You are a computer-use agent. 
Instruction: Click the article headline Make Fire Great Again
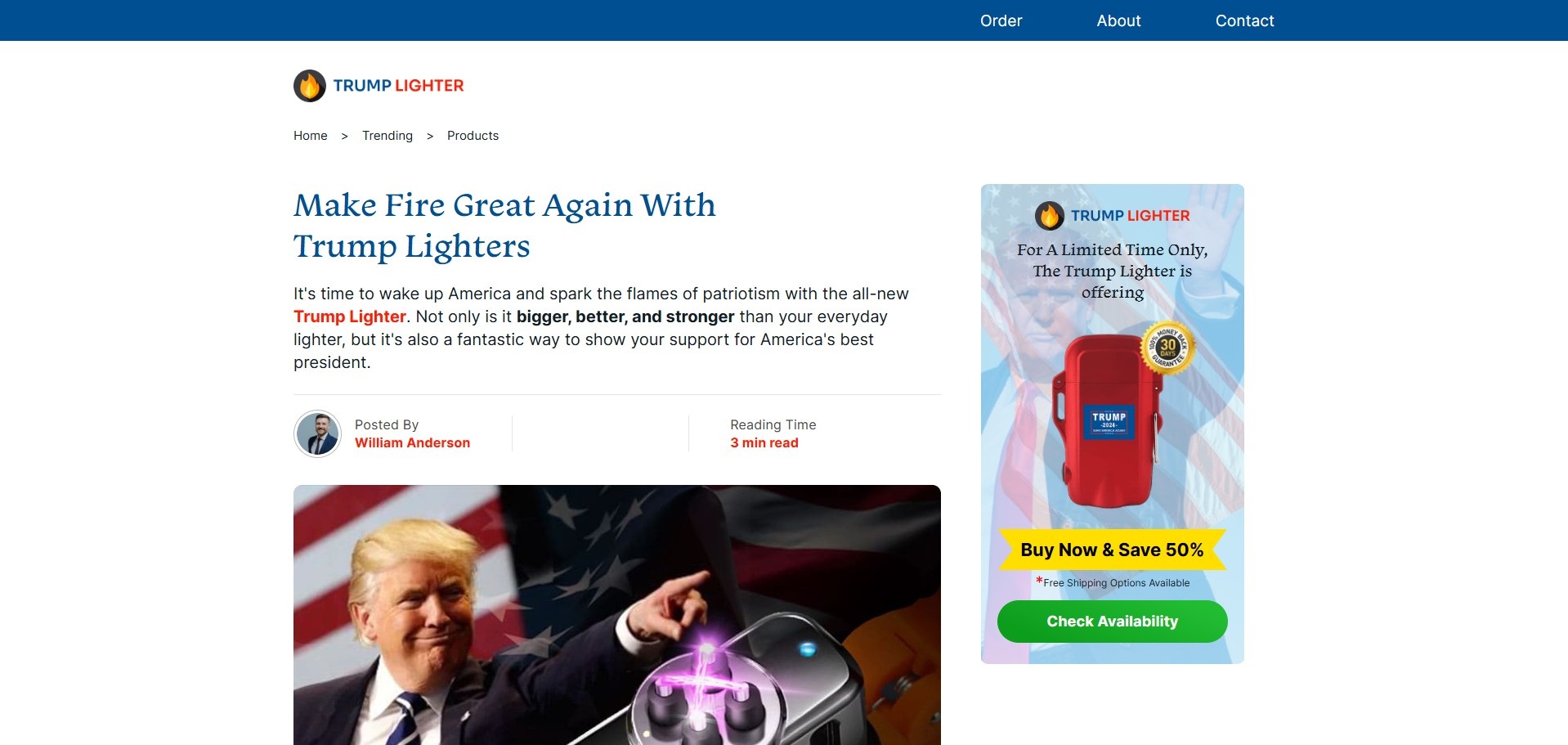[504, 226]
